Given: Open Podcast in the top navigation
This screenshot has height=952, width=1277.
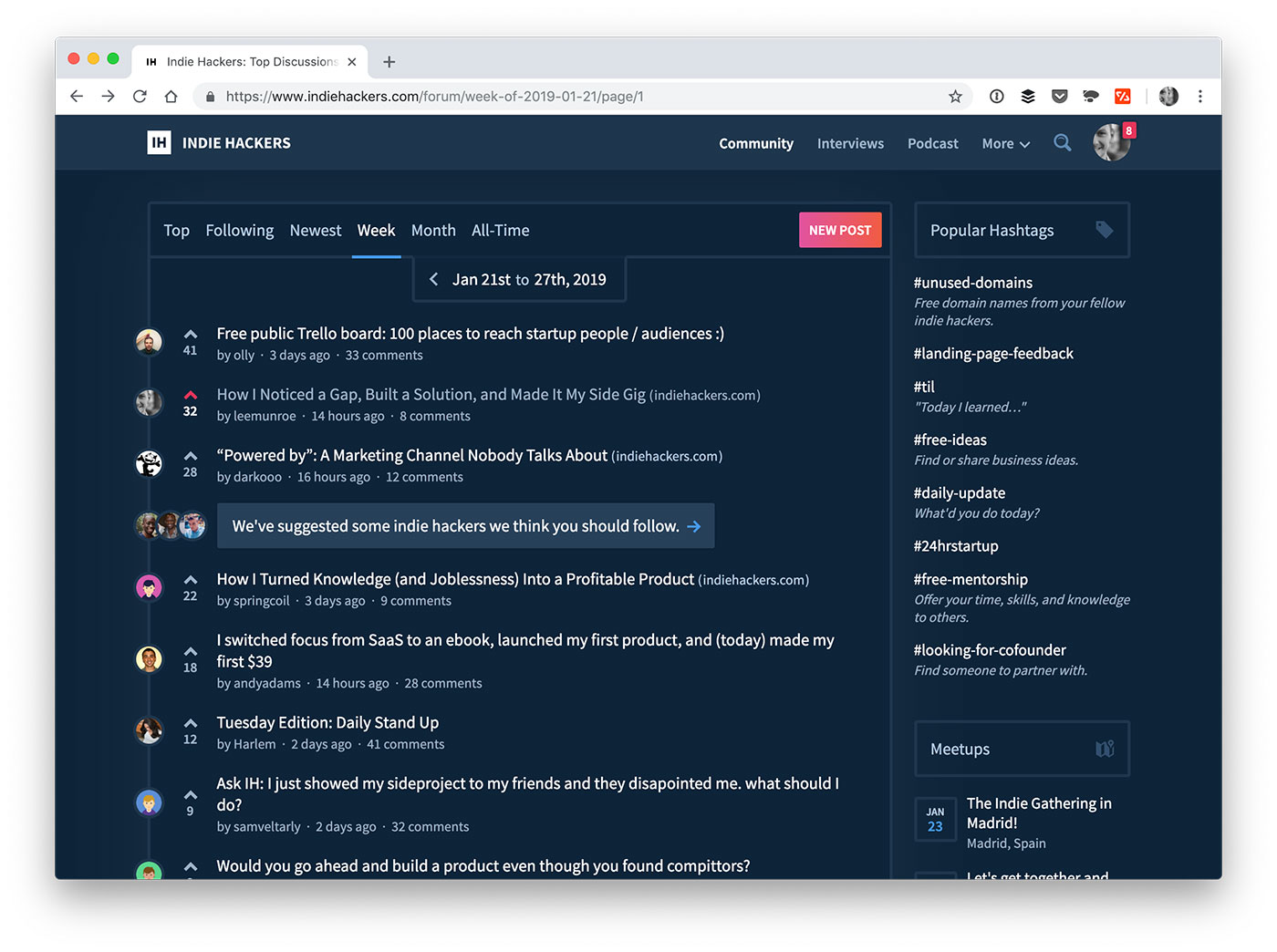Looking at the screenshot, I should pos(932,143).
